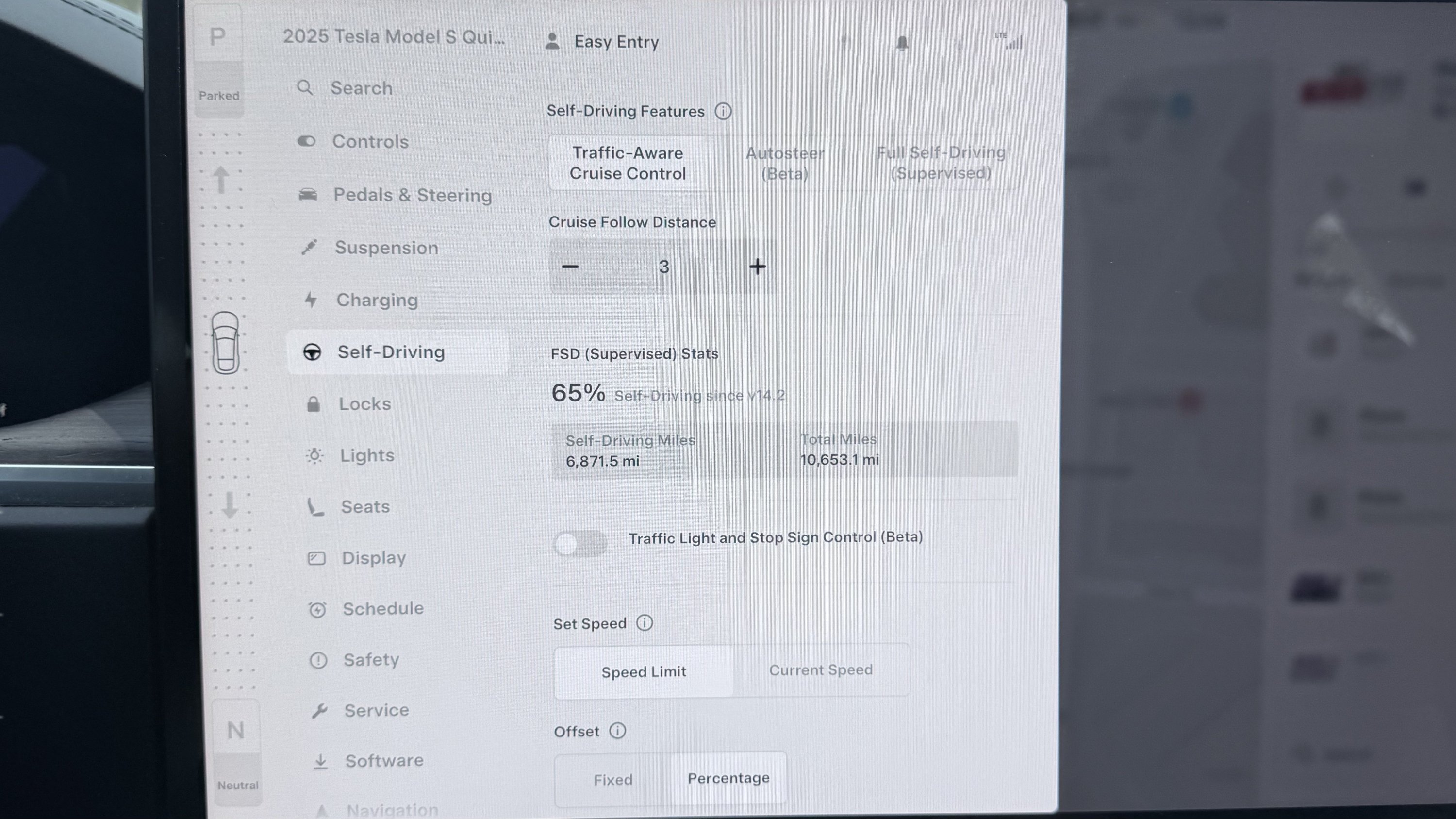Tap the Locks padlock icon

point(313,403)
